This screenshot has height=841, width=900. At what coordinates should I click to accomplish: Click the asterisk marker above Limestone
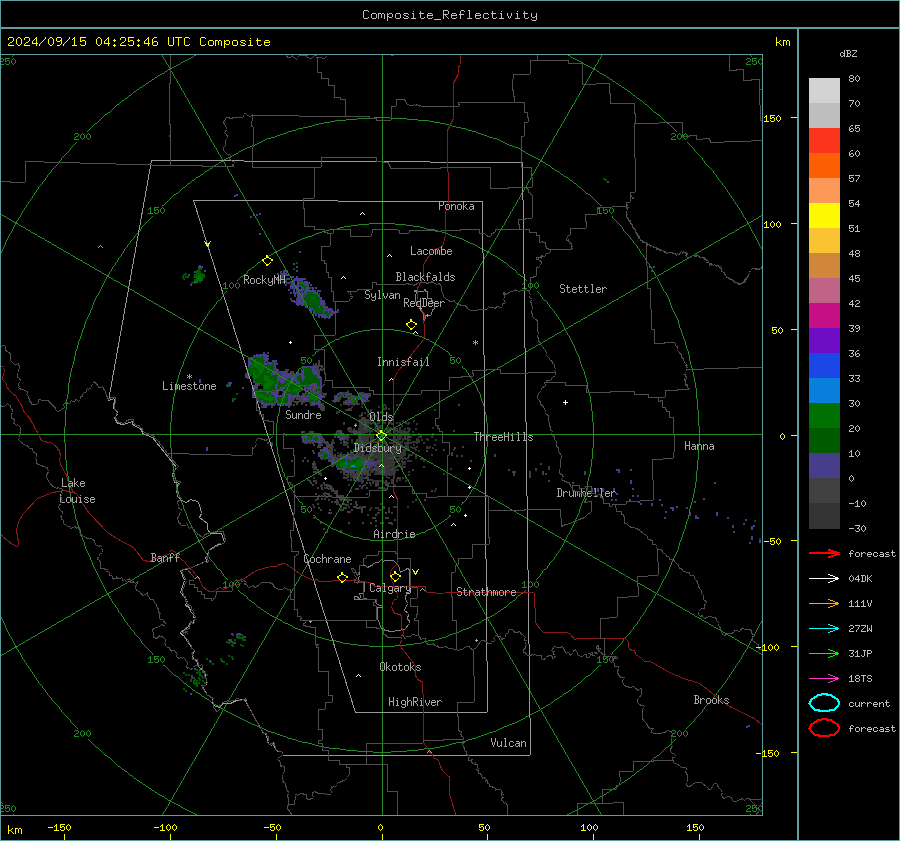189,377
